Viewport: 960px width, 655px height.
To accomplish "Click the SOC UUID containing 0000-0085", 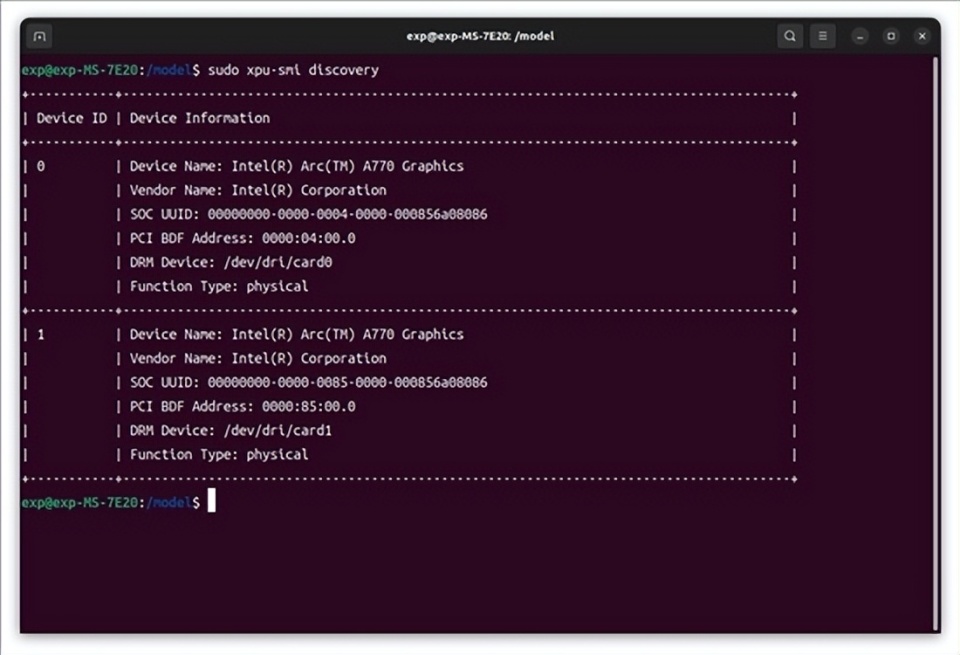I will pos(309,383).
